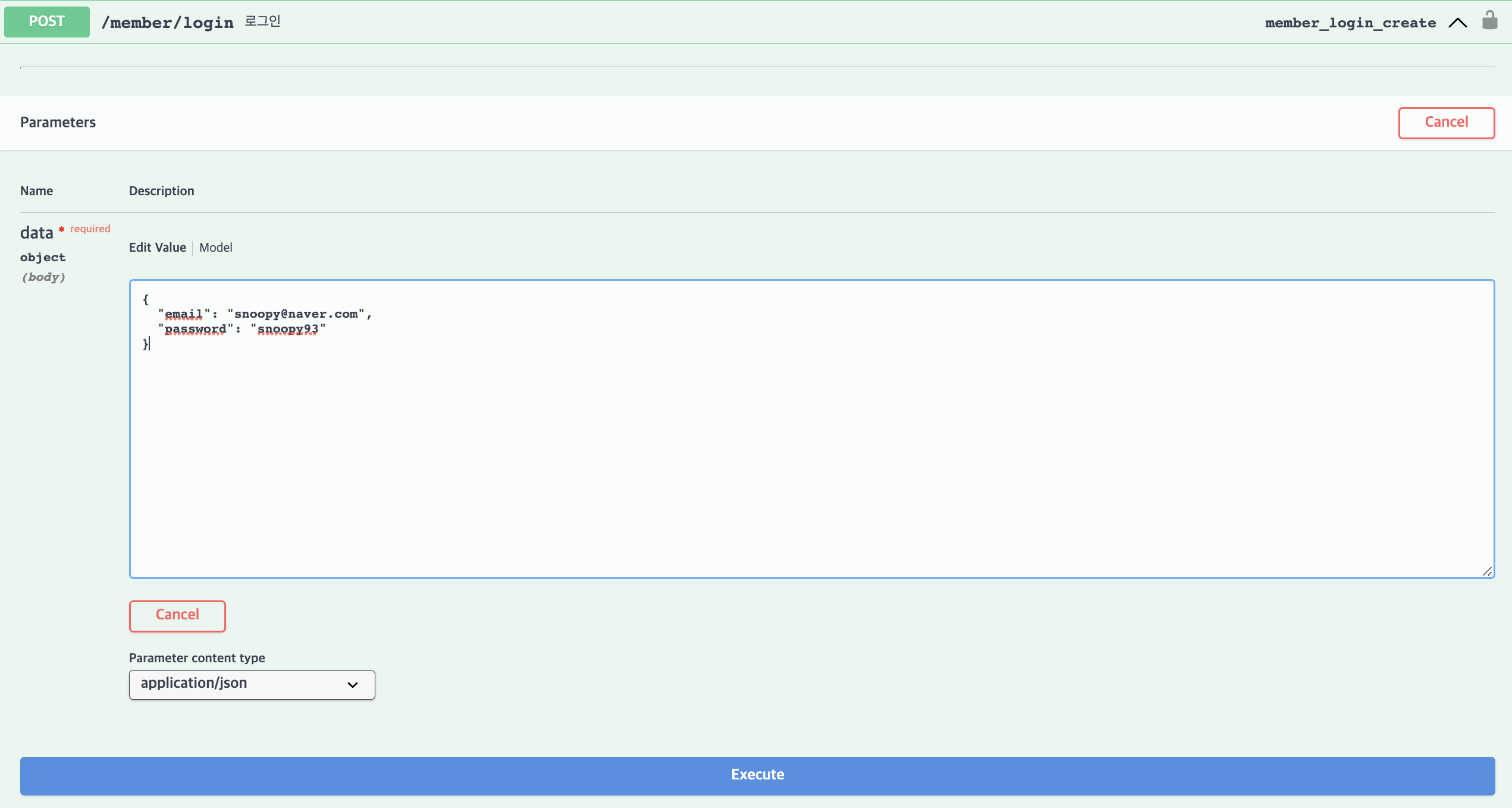Click the email value in the JSON body
This screenshot has height=808, width=1512.
tap(296, 314)
